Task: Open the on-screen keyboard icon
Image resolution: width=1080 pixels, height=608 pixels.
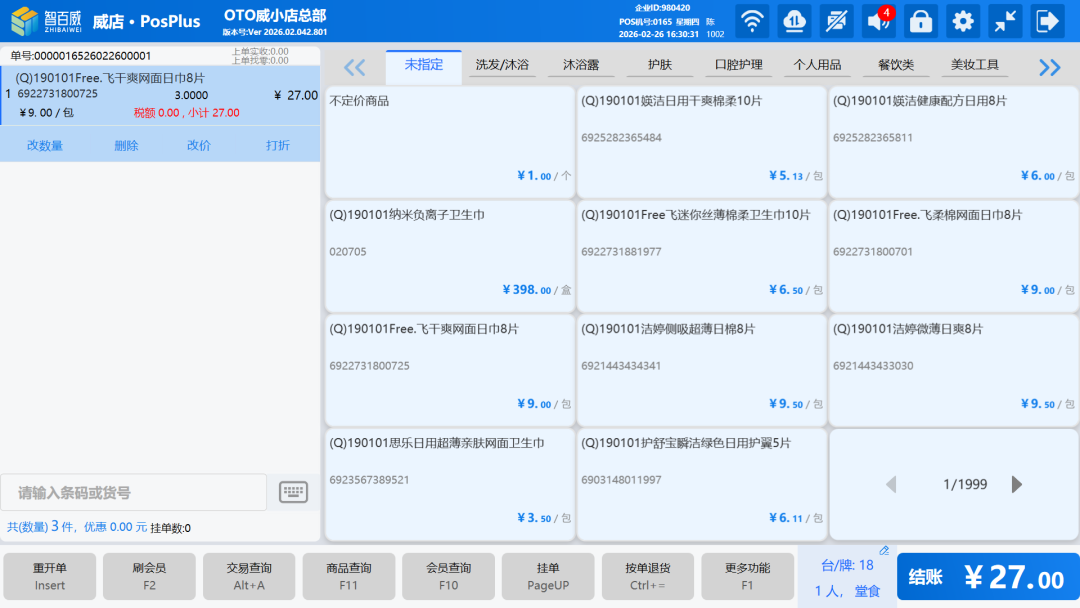Action: tap(293, 492)
